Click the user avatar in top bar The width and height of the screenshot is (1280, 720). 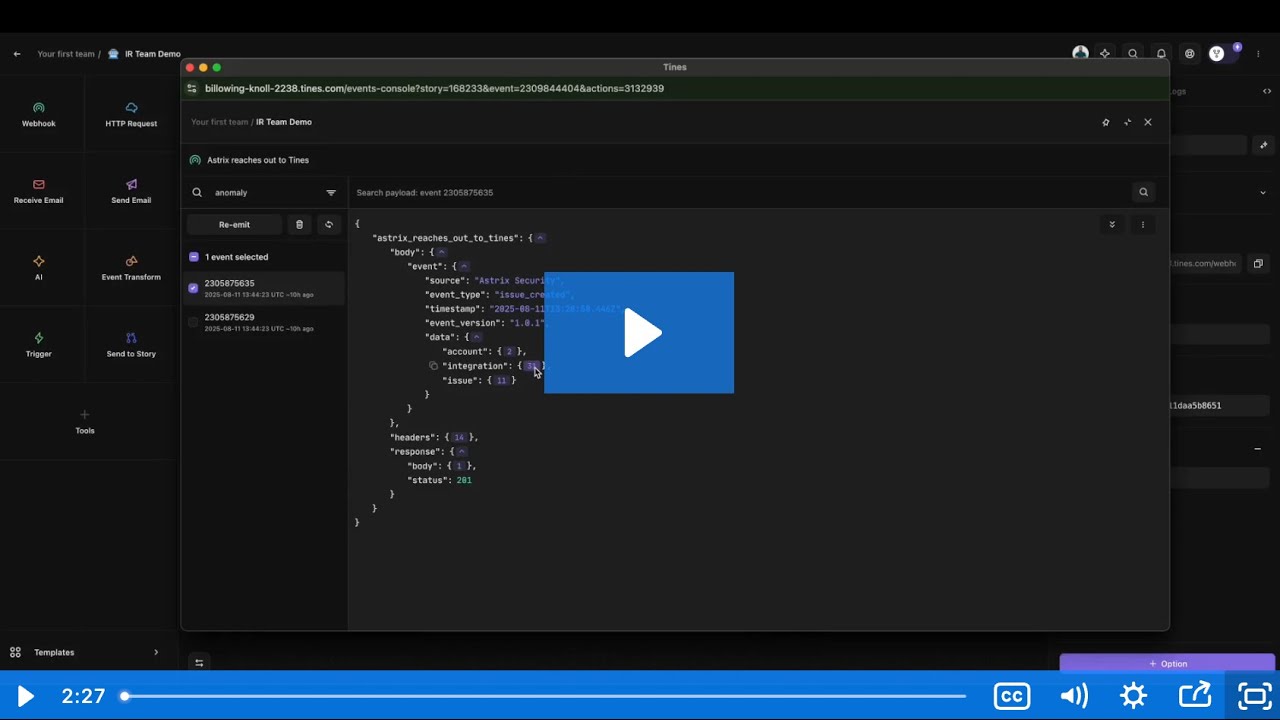[1080, 54]
